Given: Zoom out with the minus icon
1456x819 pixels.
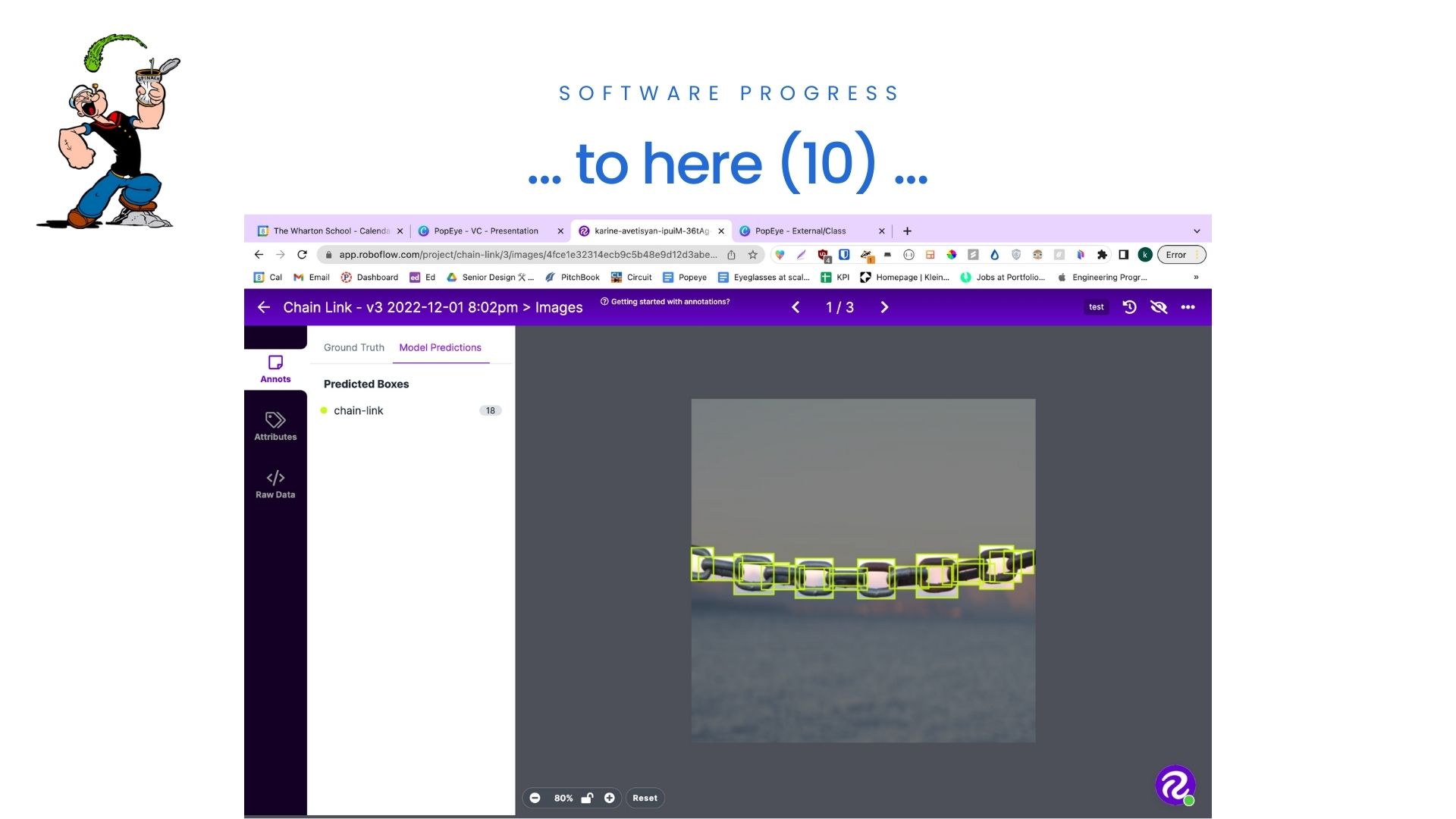Looking at the screenshot, I should point(535,798).
